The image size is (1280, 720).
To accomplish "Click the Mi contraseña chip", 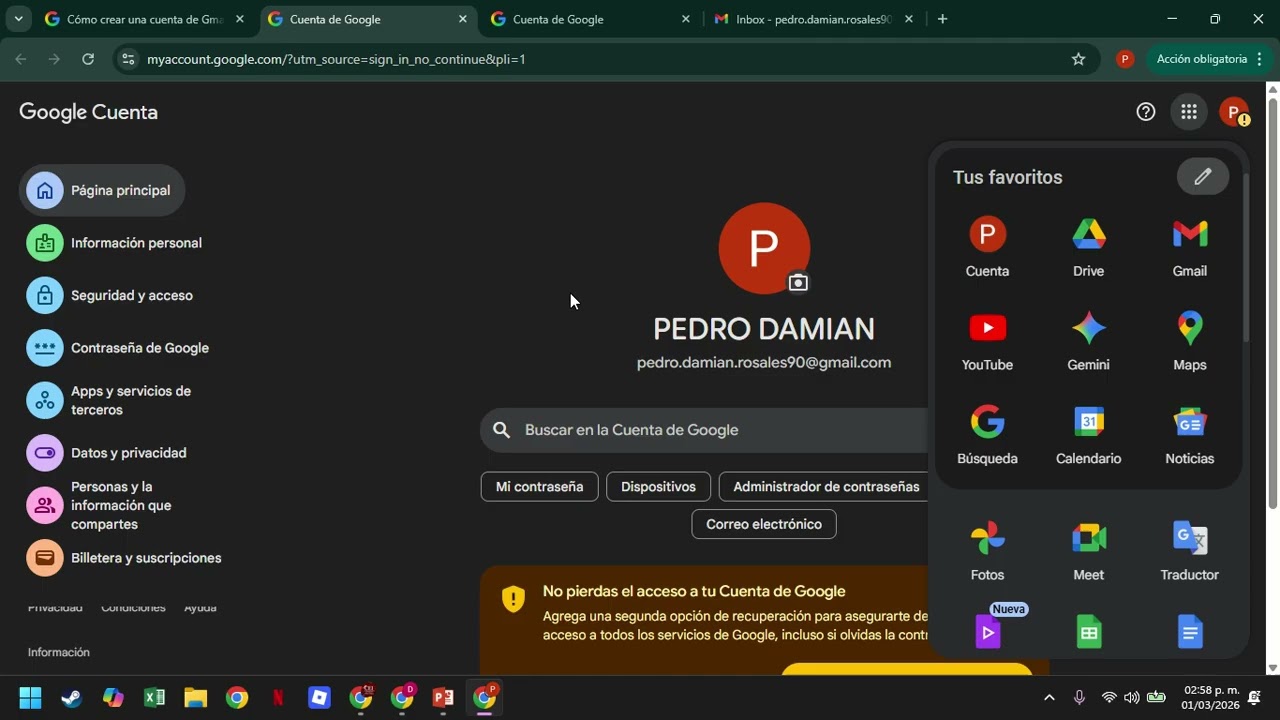I will pyautogui.click(x=539, y=487).
